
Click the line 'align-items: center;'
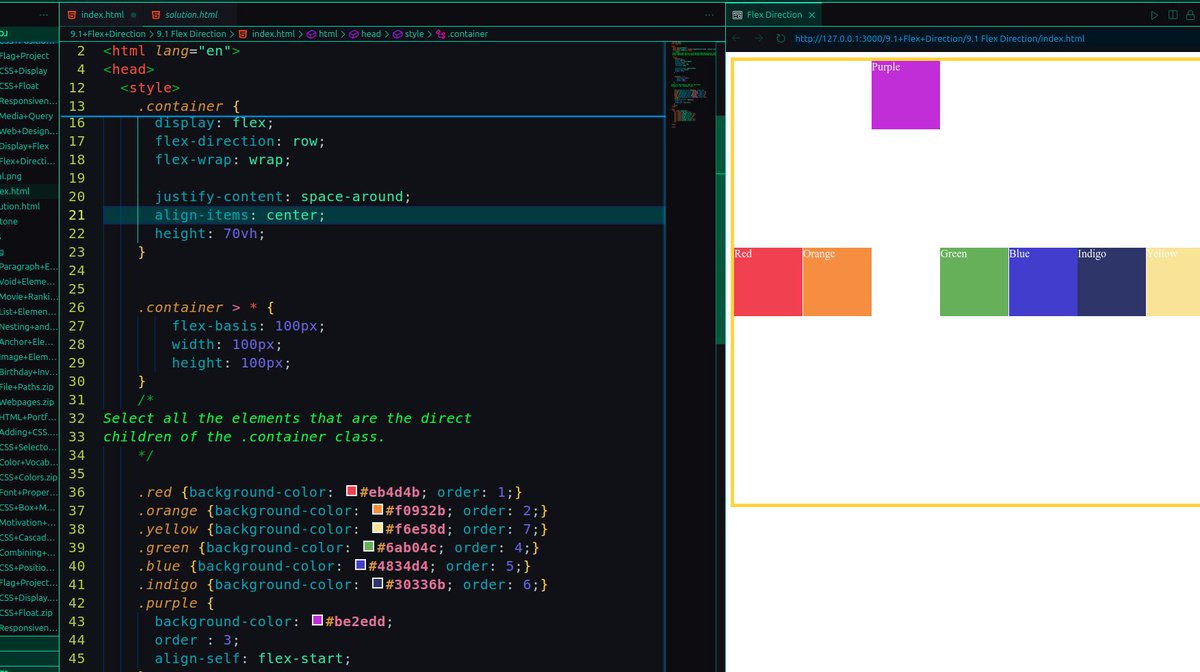pos(240,215)
